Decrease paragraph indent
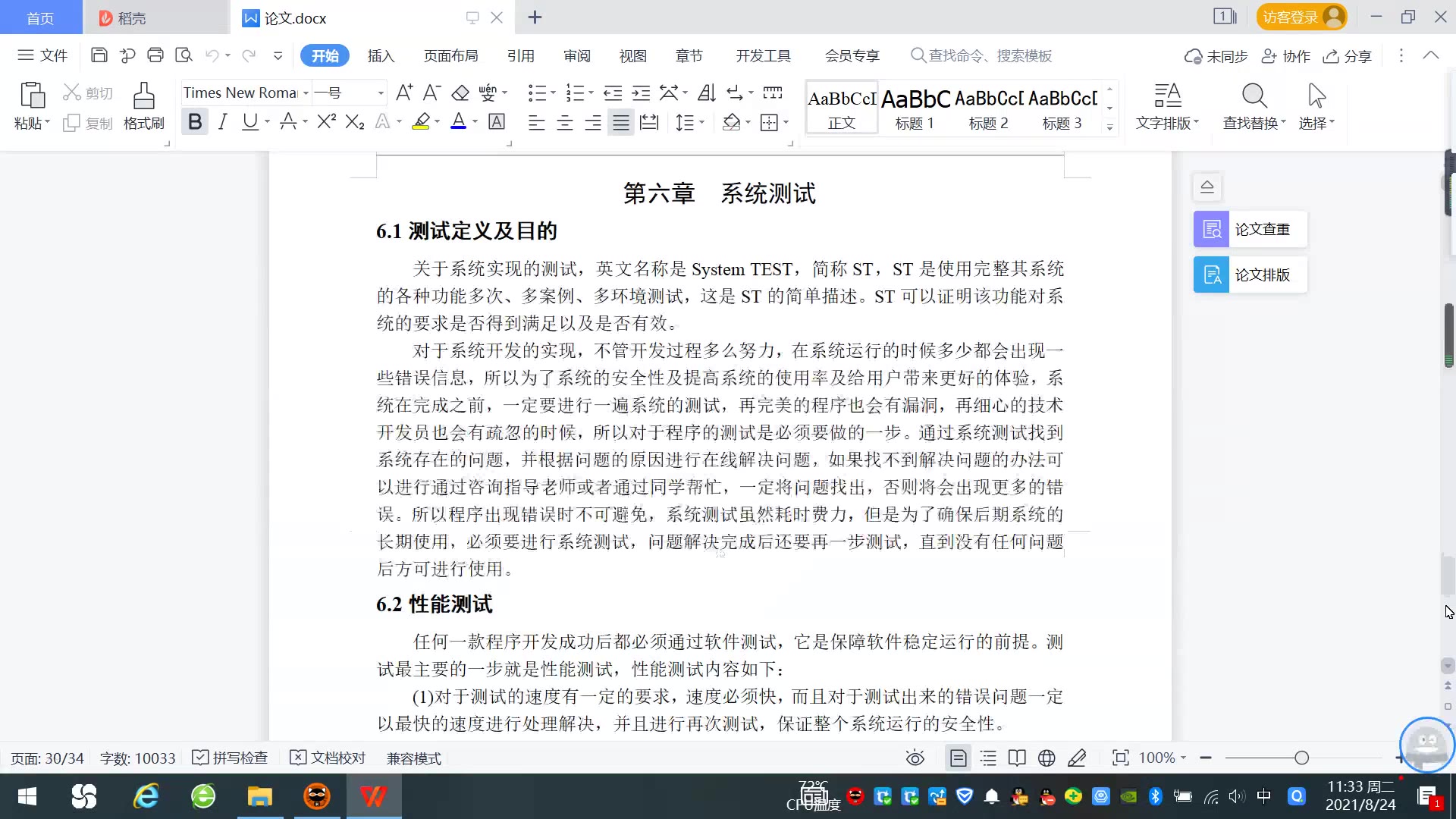The width and height of the screenshot is (1456, 819). [613, 93]
